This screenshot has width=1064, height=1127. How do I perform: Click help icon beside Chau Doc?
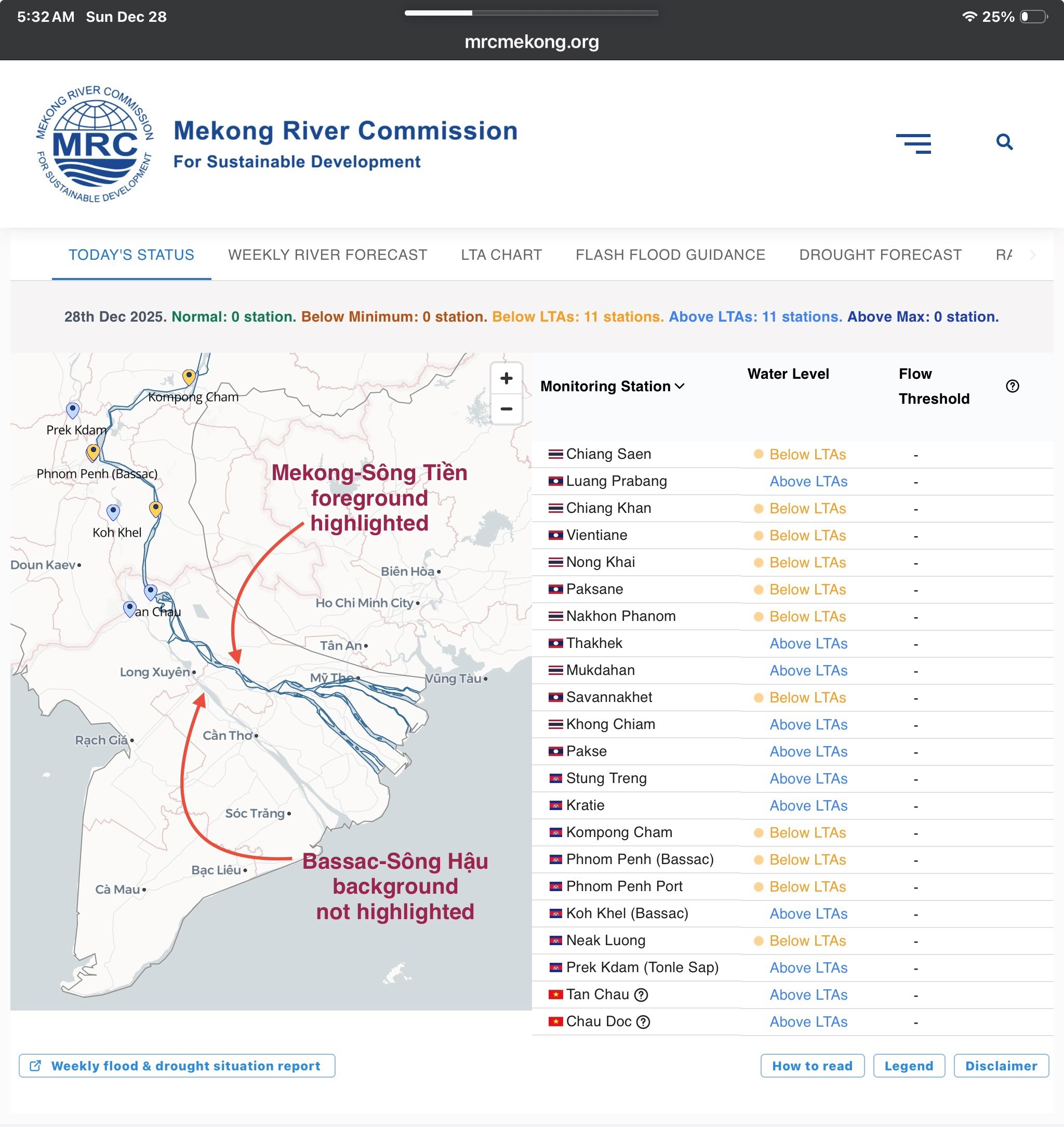coord(643,1022)
